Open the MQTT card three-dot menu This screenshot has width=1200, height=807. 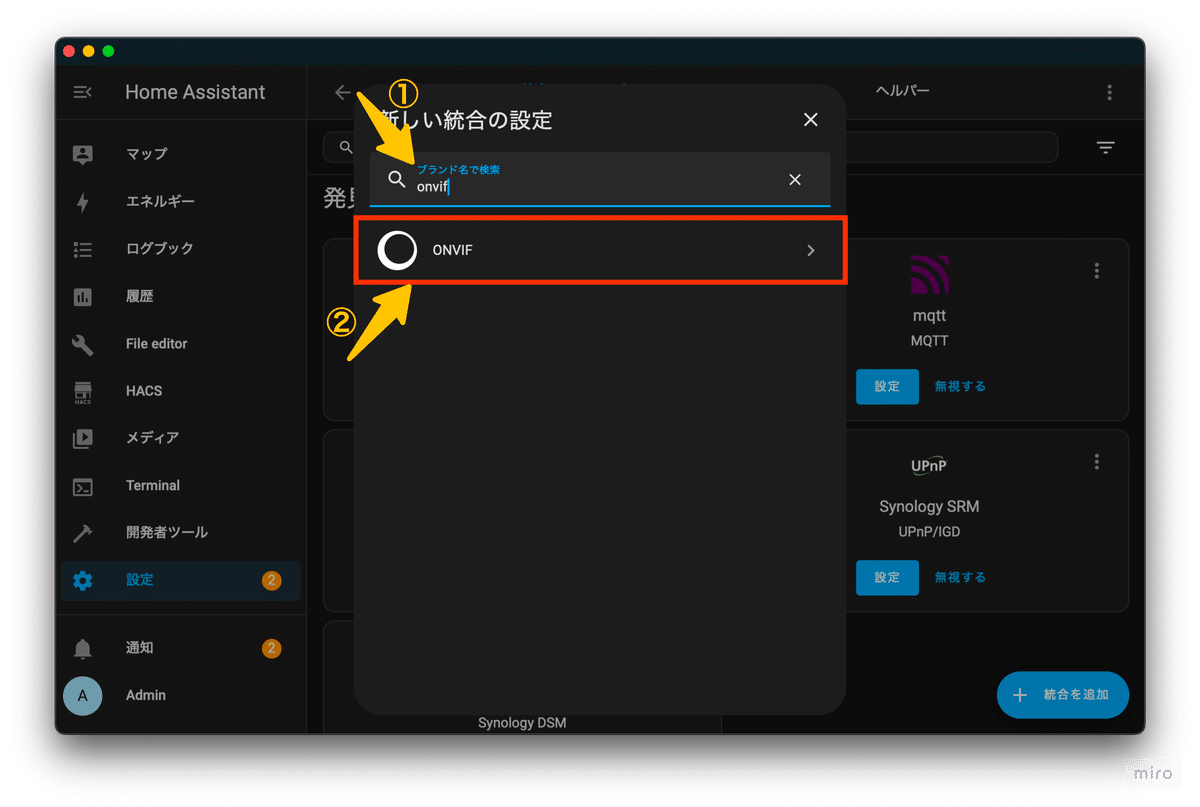coord(1097,271)
